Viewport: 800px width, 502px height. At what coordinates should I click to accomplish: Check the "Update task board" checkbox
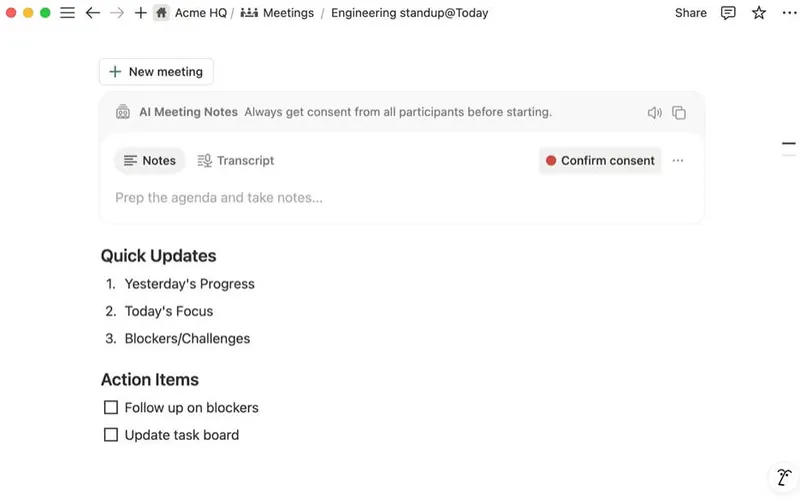click(111, 435)
